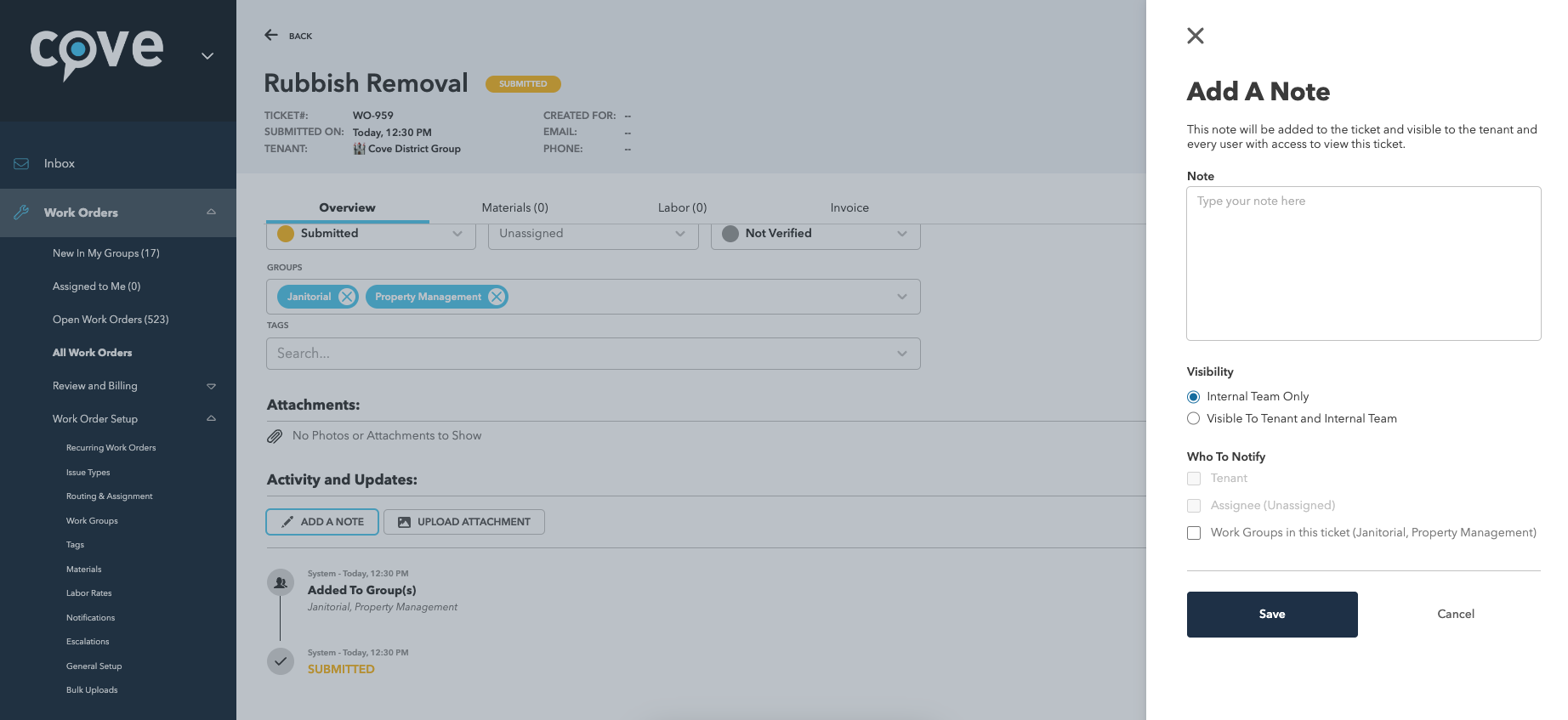The width and height of the screenshot is (1568, 720).
Task: Select Visible To Tenant and Internal Team
Action: [1194, 418]
